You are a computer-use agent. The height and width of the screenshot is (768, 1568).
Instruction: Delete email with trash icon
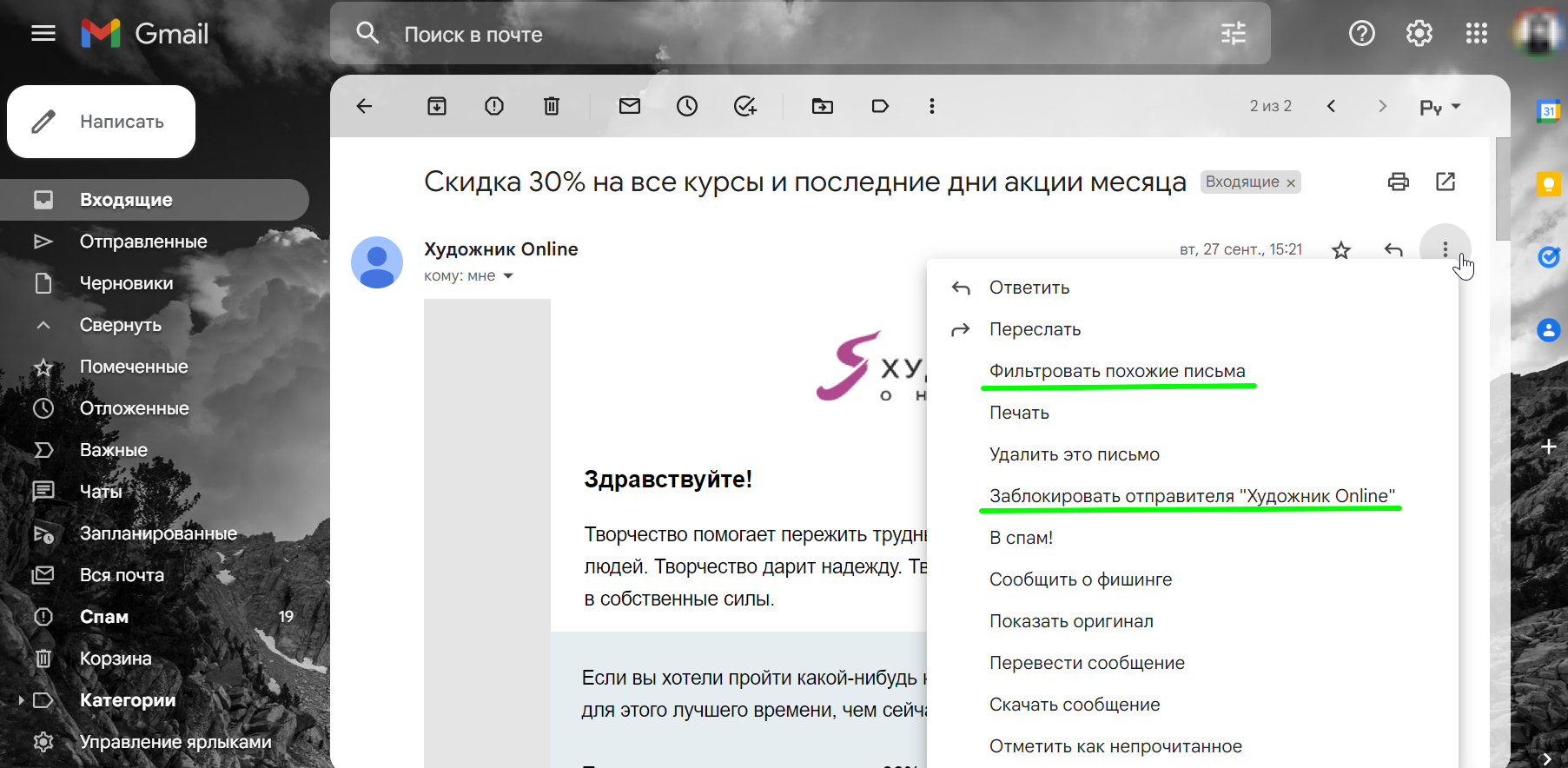click(552, 106)
